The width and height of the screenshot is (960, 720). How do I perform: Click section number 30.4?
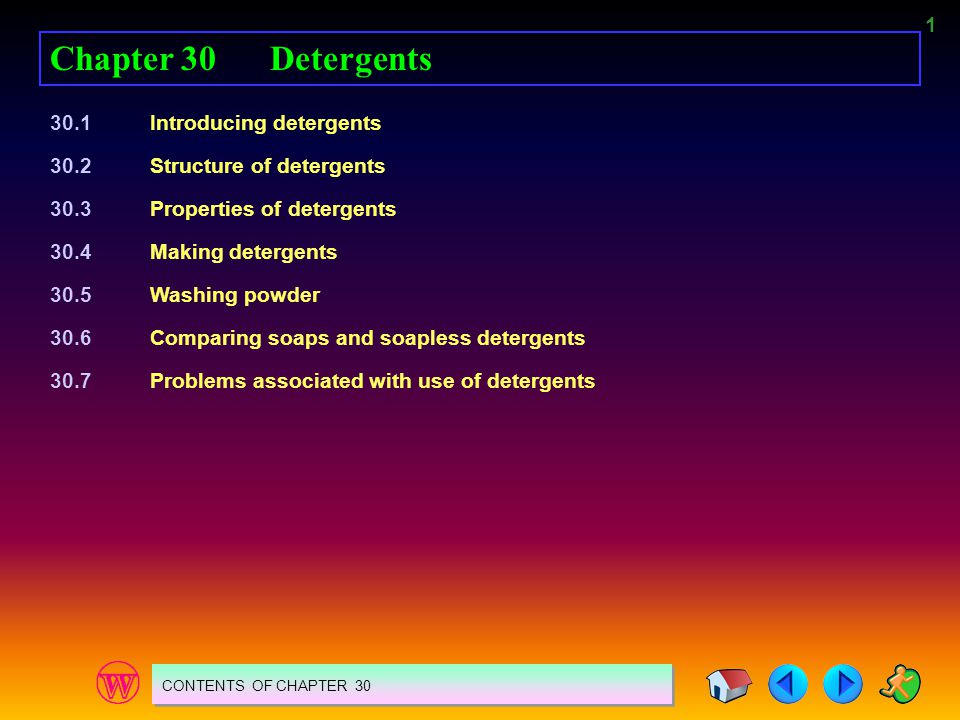point(70,252)
